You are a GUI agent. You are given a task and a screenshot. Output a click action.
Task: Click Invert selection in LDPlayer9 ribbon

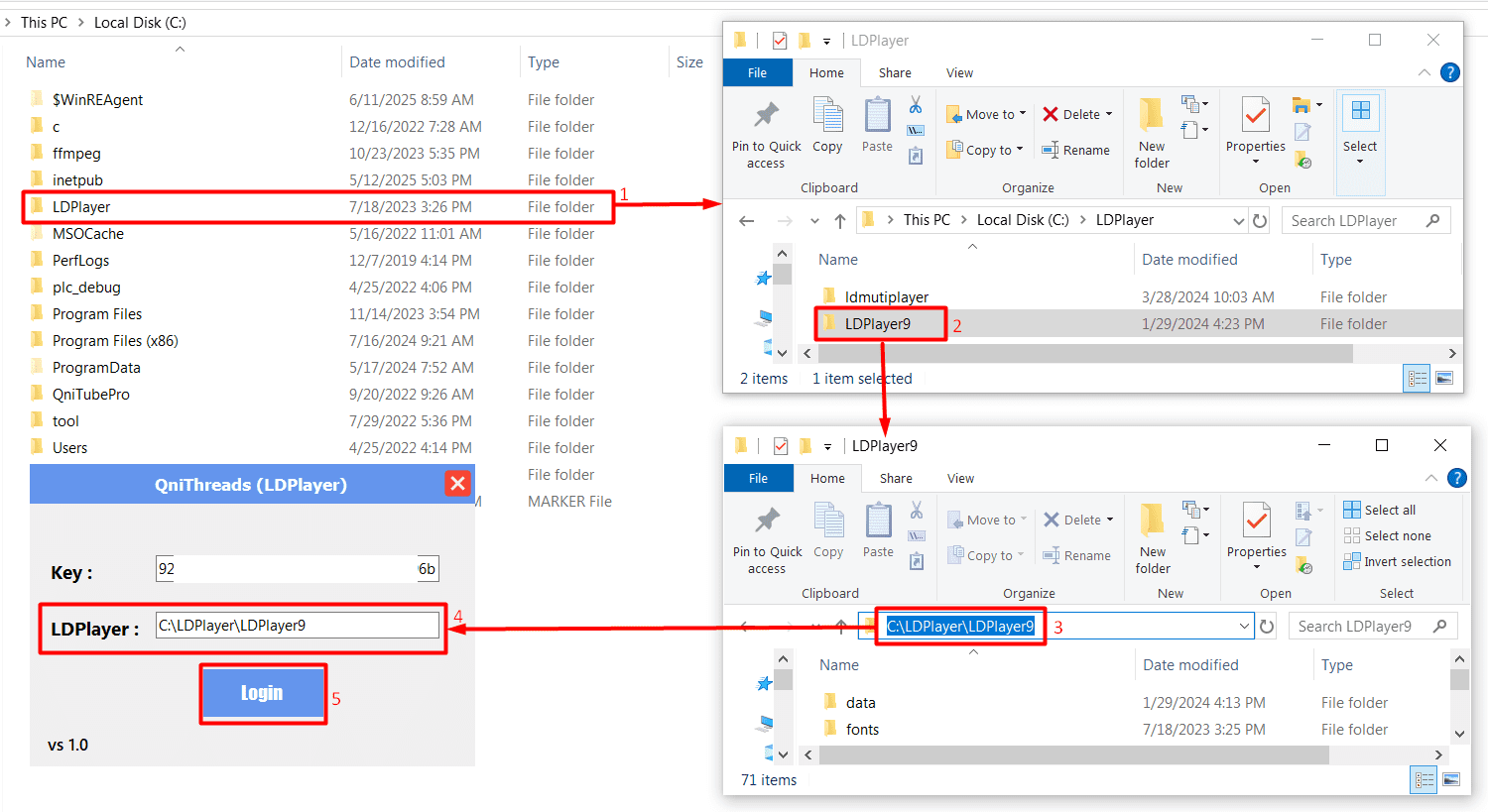[x=1397, y=561]
